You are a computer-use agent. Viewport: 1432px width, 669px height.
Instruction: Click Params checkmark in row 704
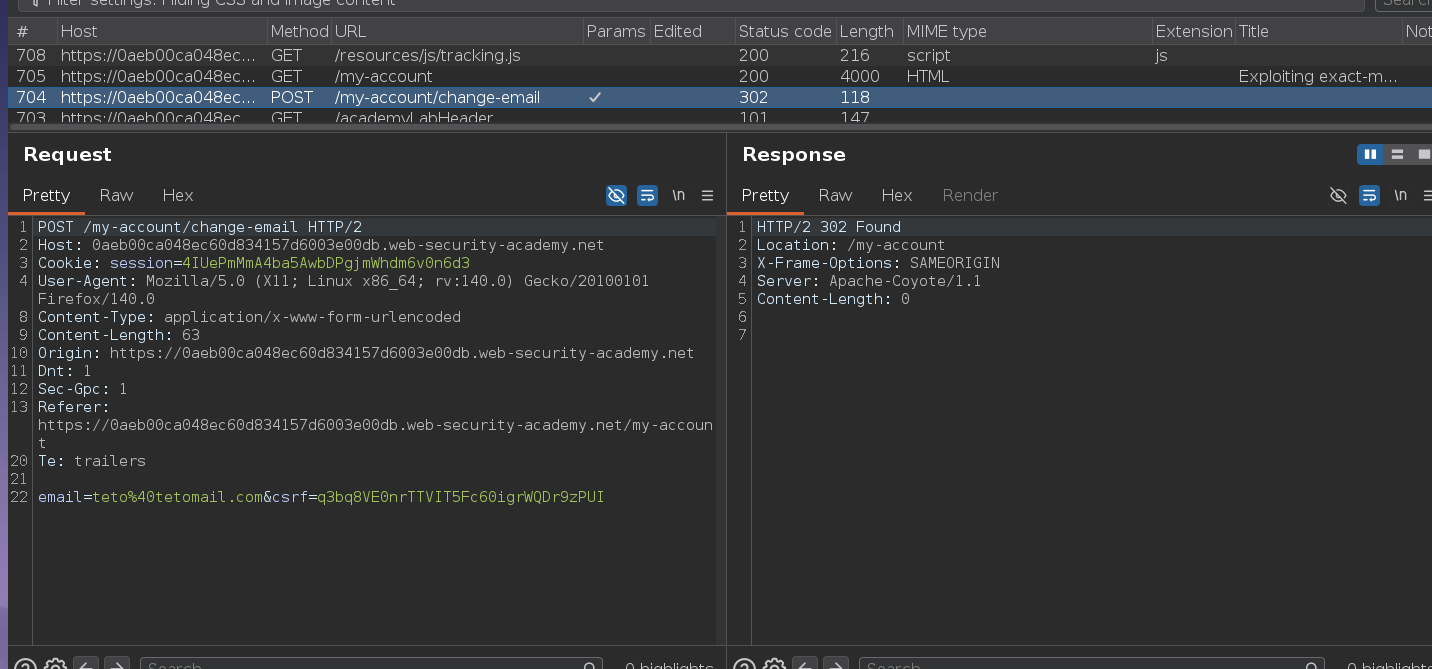(595, 97)
